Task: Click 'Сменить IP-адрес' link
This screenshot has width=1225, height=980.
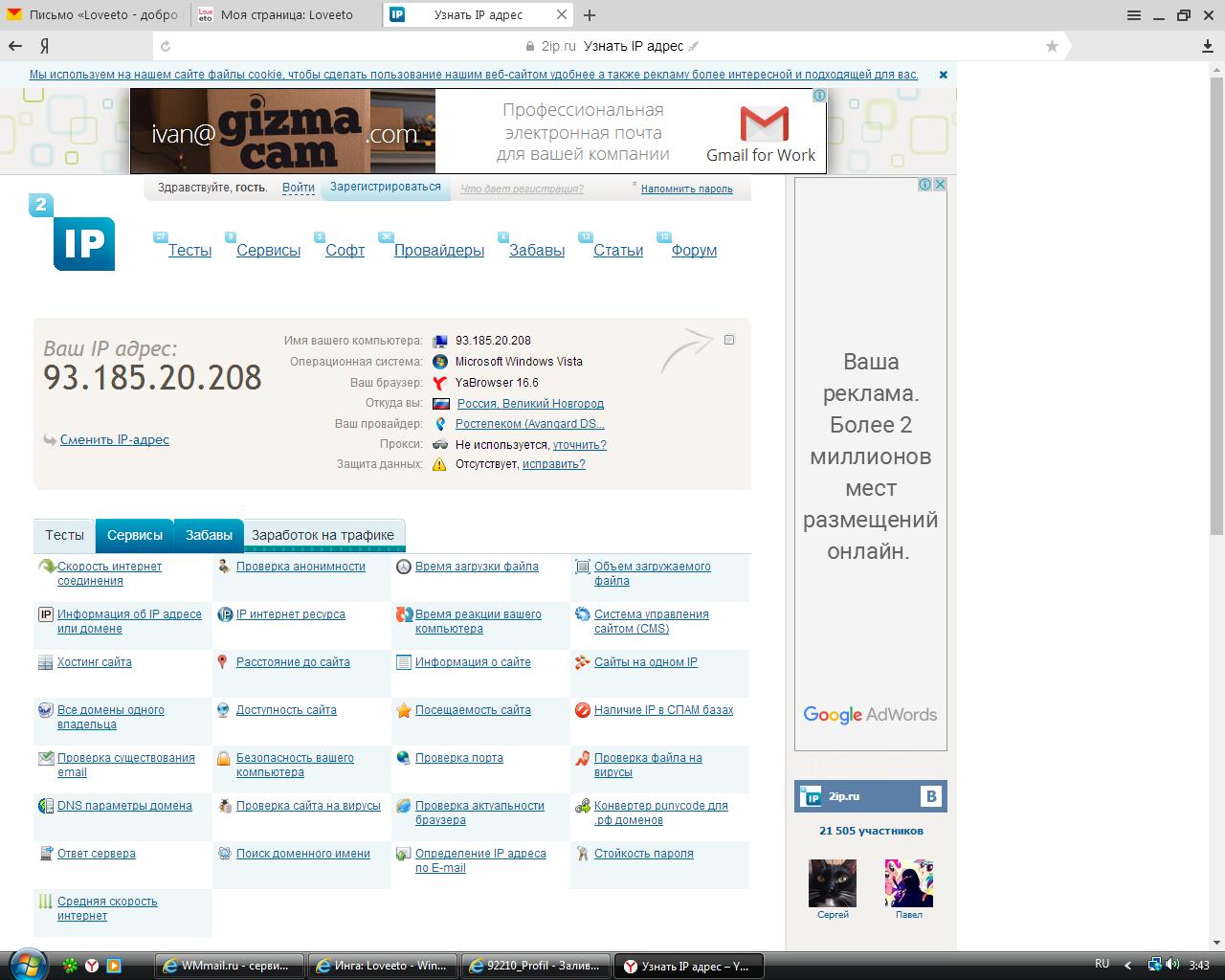Action: click(115, 439)
